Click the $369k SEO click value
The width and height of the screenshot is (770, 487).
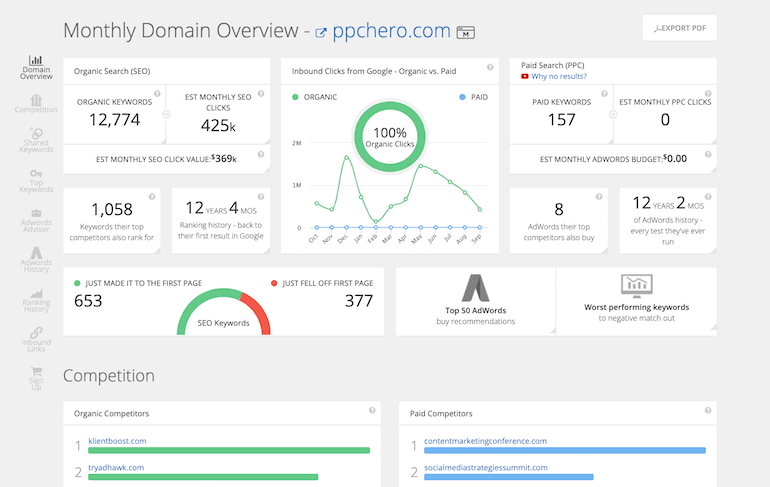(x=224, y=159)
